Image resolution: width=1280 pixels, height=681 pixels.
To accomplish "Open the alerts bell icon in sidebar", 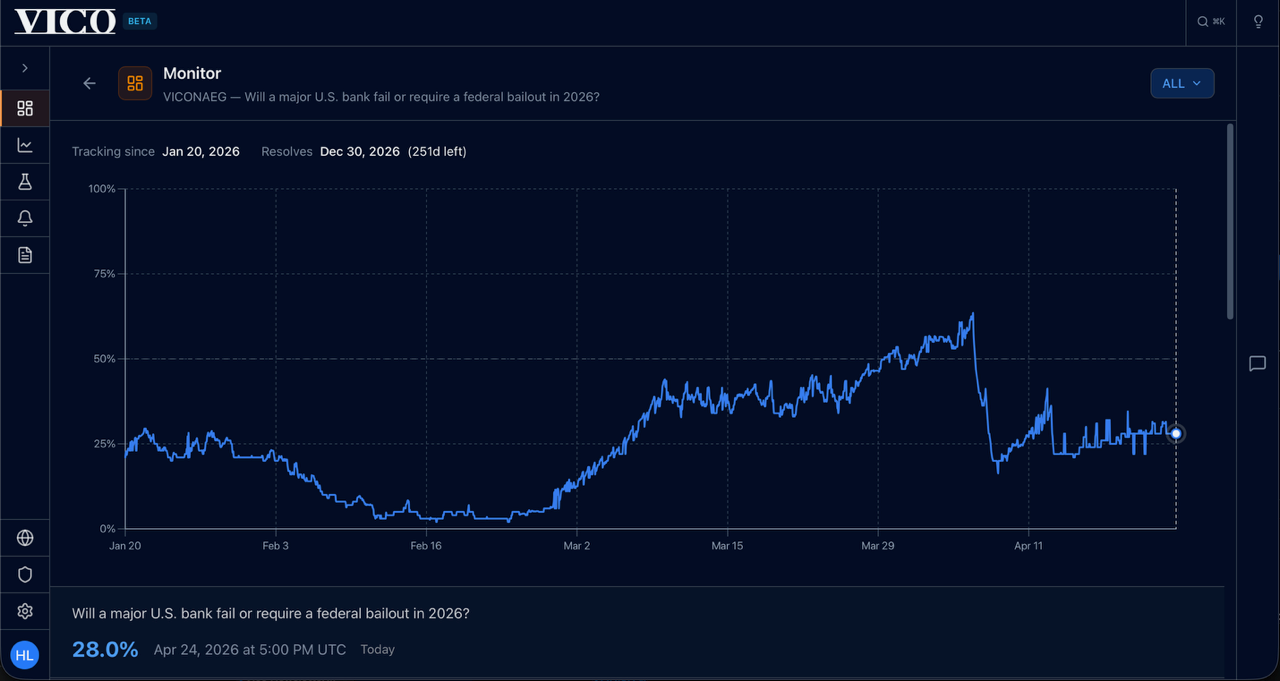I will (25, 218).
